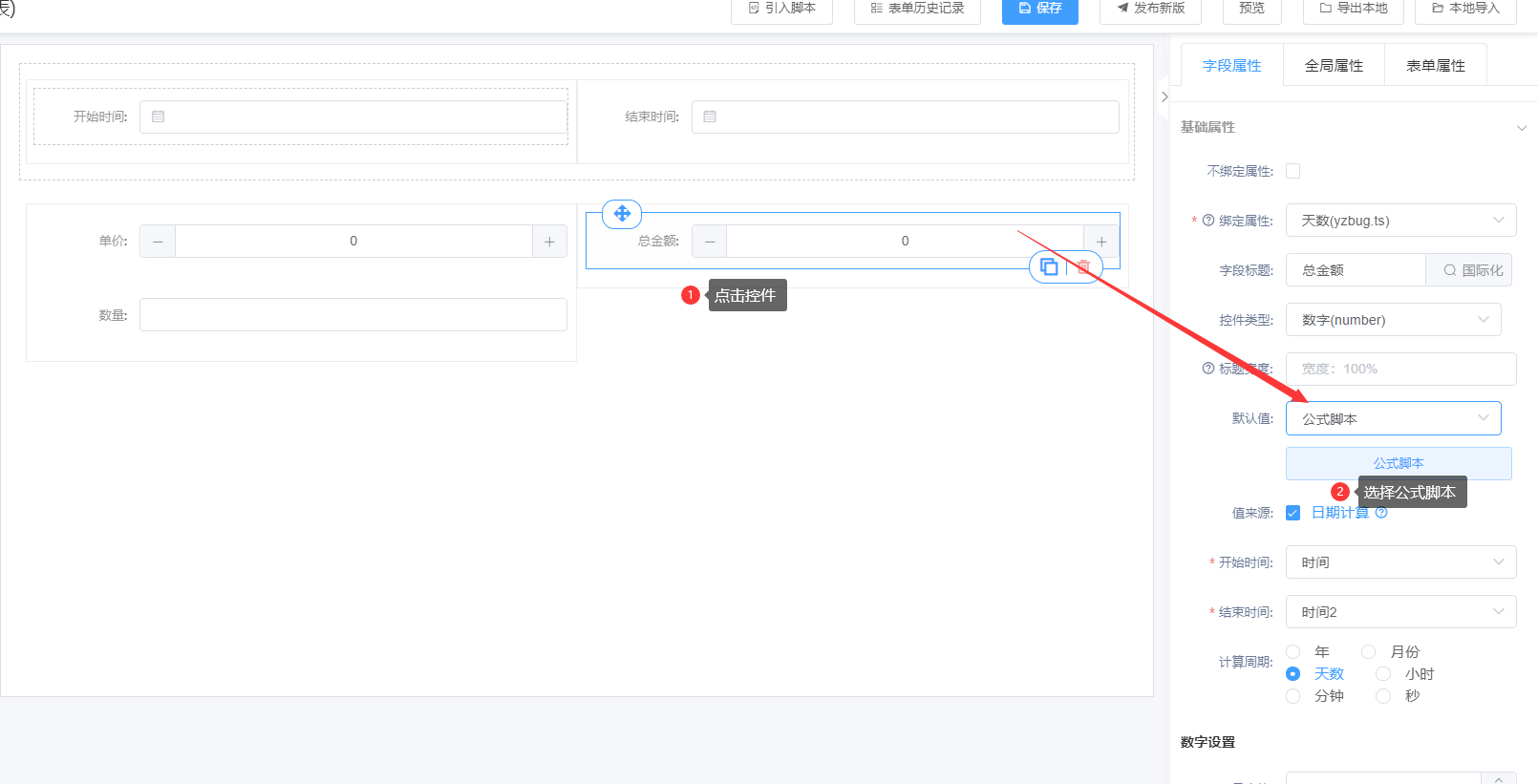
Task: Decrease the 总金额 value
Action: [x=710, y=242]
